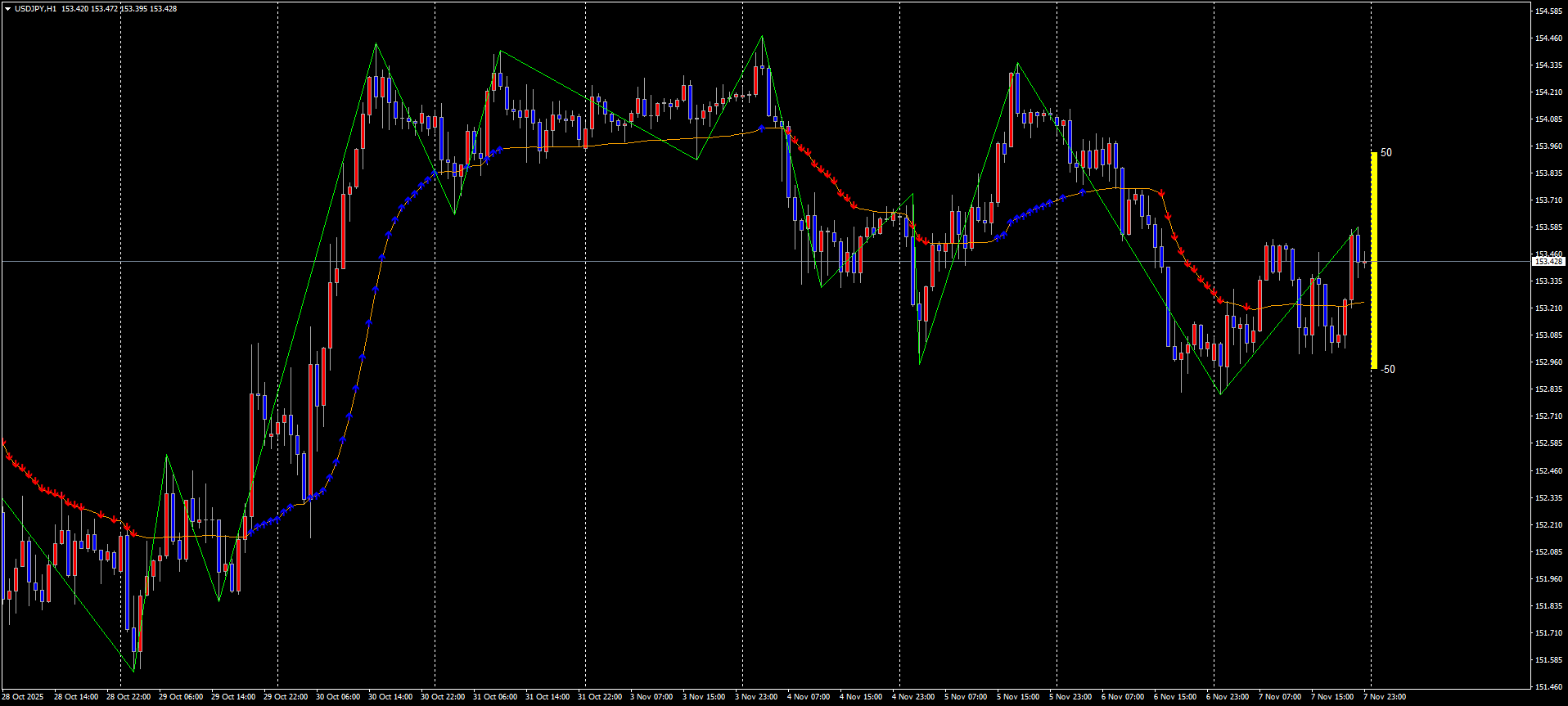
Task: Click the "29 Oct 22:00" time label
Action: coord(286,697)
